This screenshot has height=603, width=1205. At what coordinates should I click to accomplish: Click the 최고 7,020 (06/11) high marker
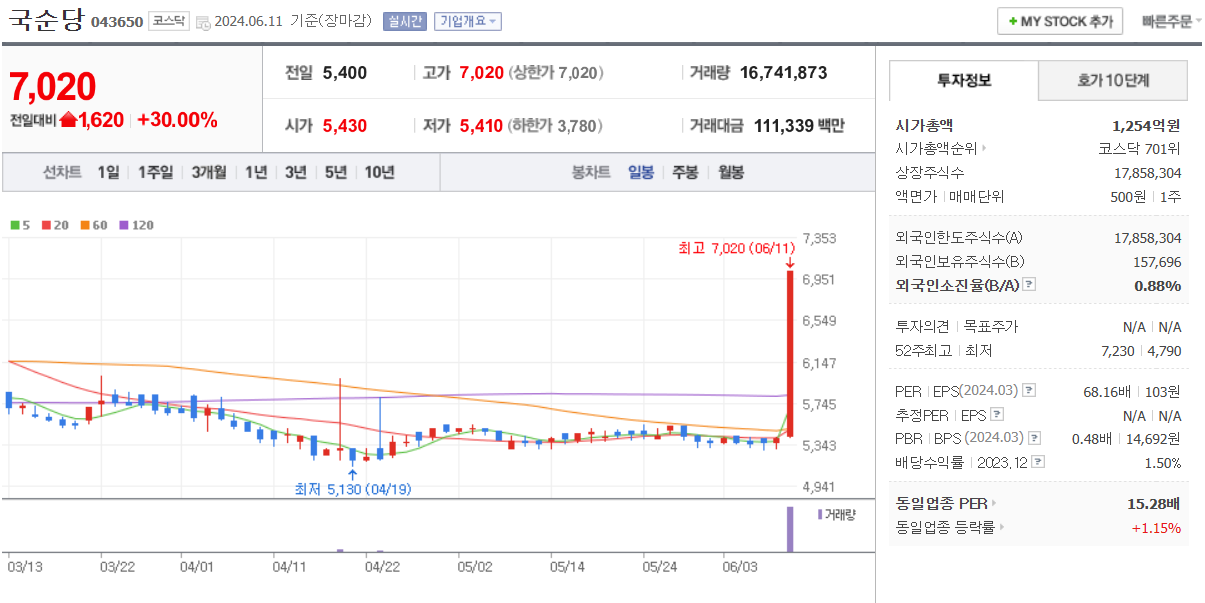[736, 248]
